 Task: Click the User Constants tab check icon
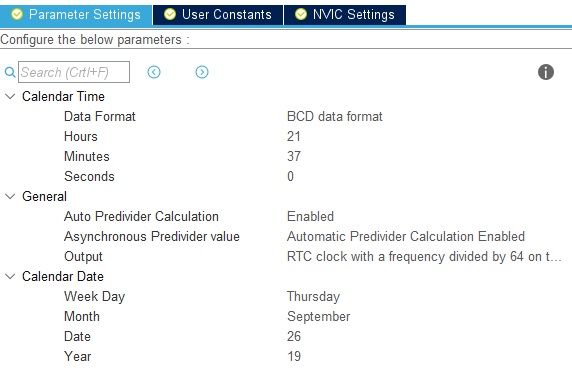click(170, 14)
